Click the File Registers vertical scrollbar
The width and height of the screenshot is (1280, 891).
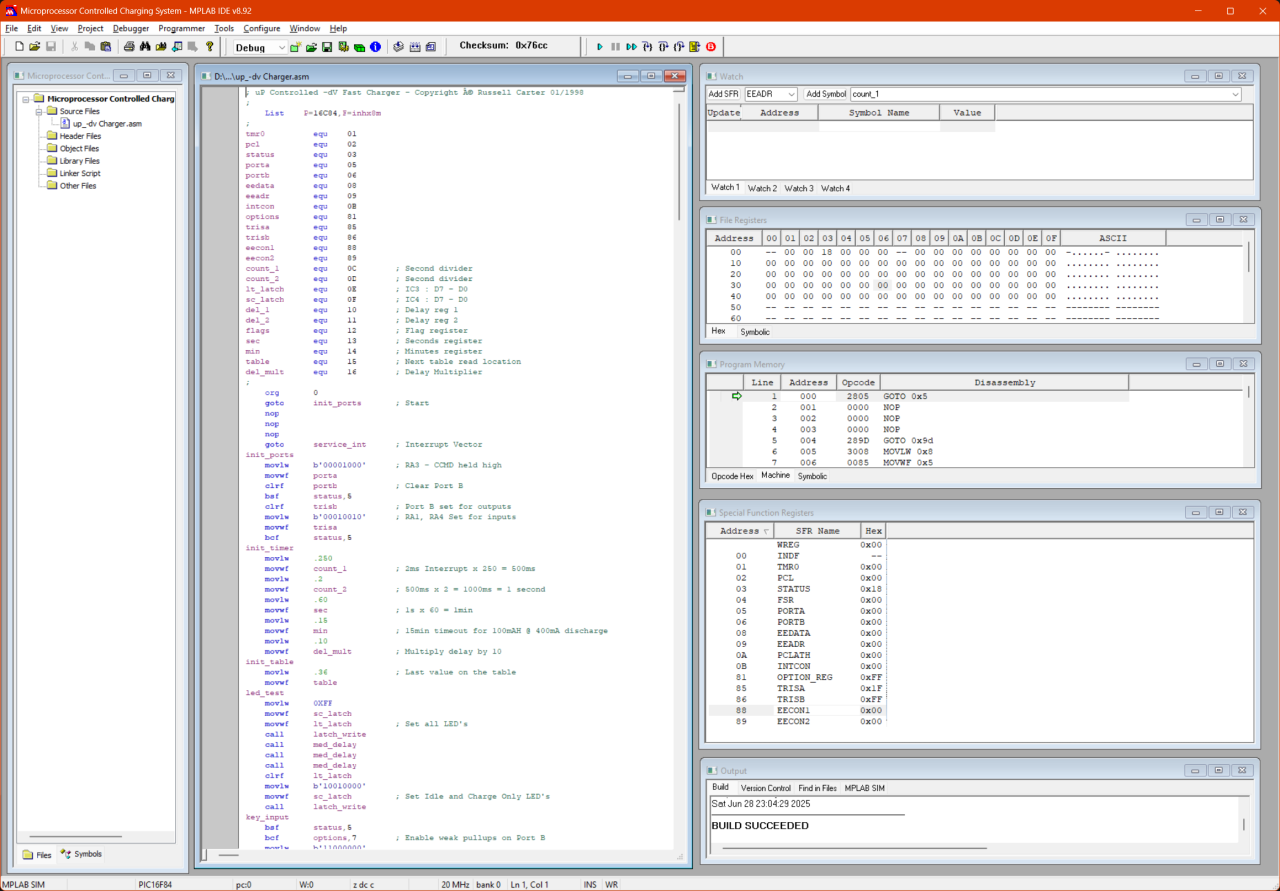tap(1249, 256)
